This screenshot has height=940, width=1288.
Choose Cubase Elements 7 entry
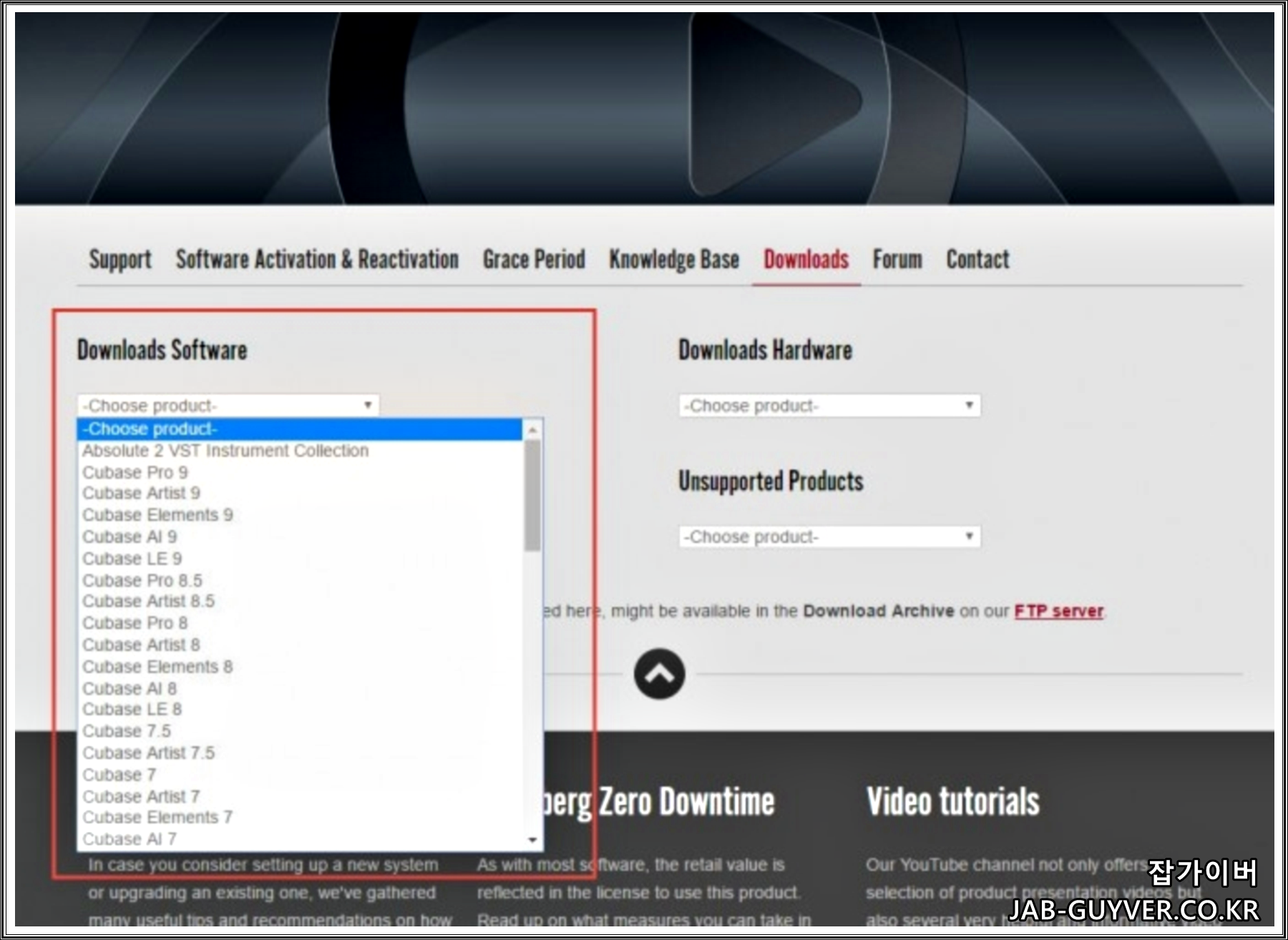[x=300, y=818]
